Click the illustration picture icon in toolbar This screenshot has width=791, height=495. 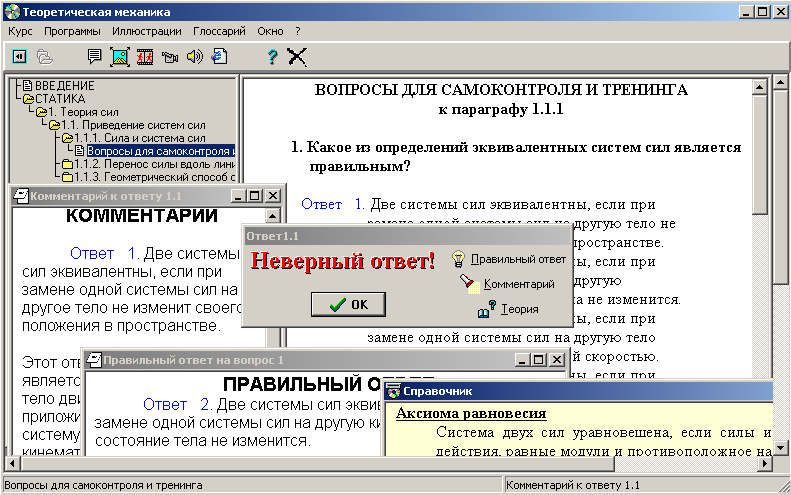(120, 57)
